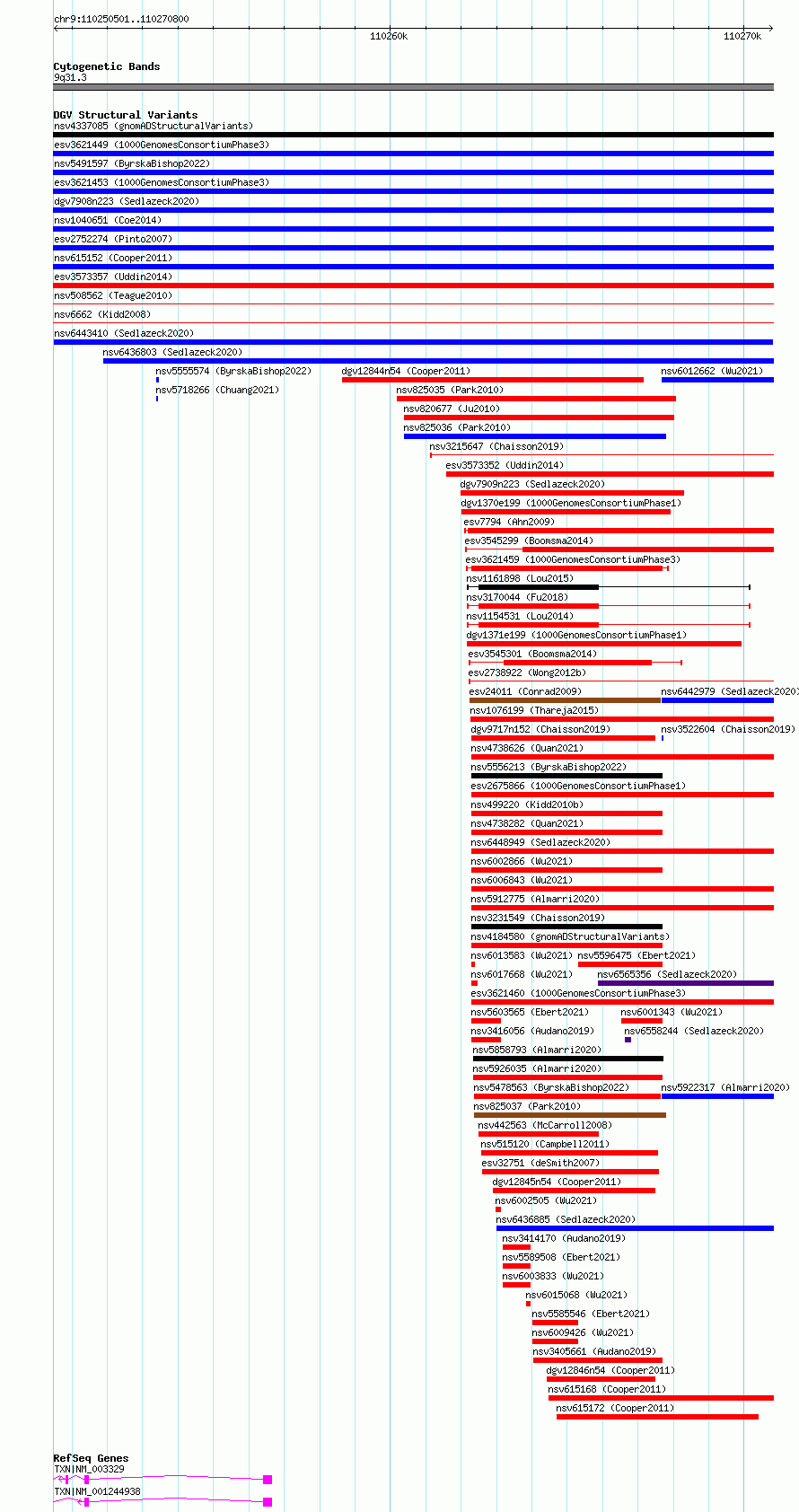
Task: Click the Cytogenetic Bands 9q31.3 band bar
Action: [414, 87]
